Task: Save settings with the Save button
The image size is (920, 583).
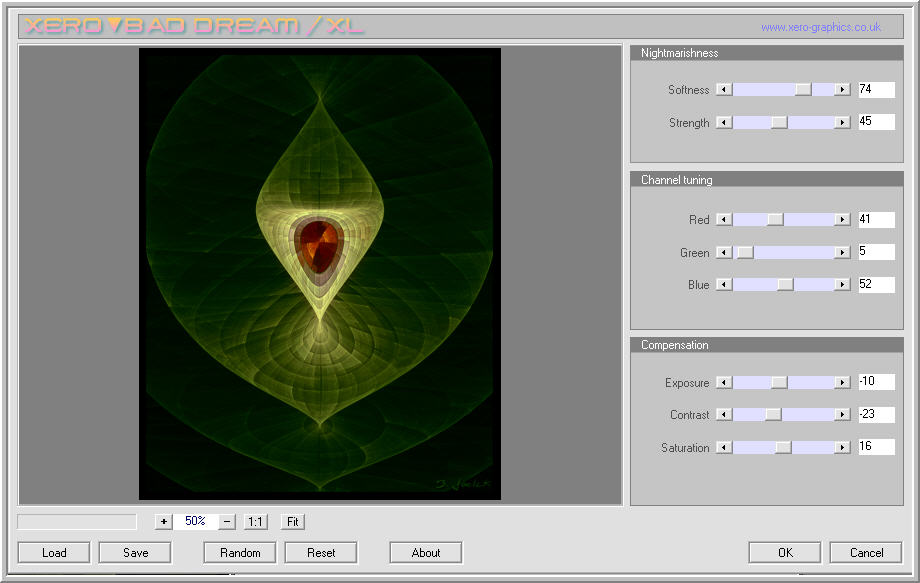Action: [136, 553]
